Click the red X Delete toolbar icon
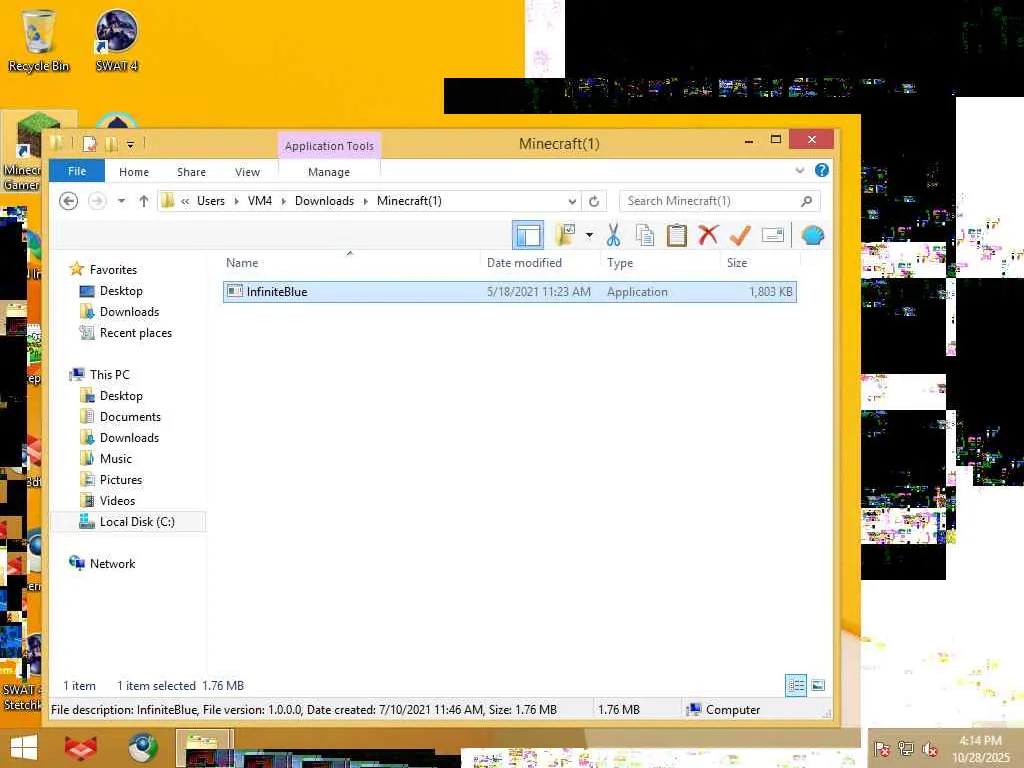This screenshot has width=1024, height=768. [x=708, y=235]
